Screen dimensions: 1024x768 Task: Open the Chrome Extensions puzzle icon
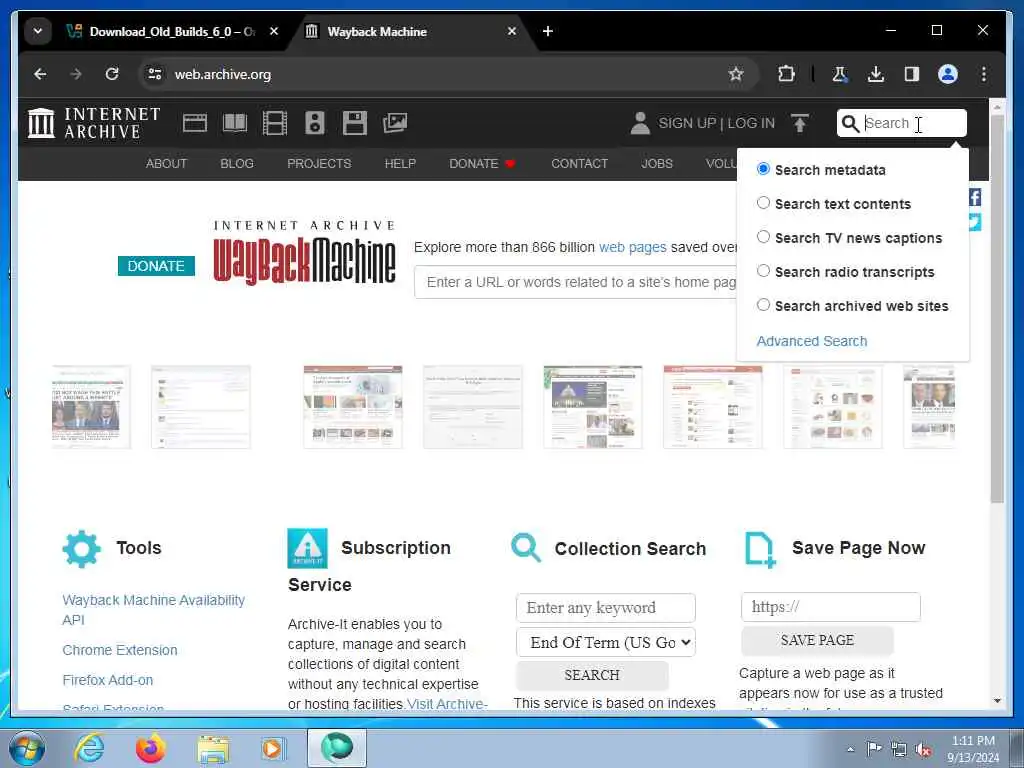coord(786,74)
